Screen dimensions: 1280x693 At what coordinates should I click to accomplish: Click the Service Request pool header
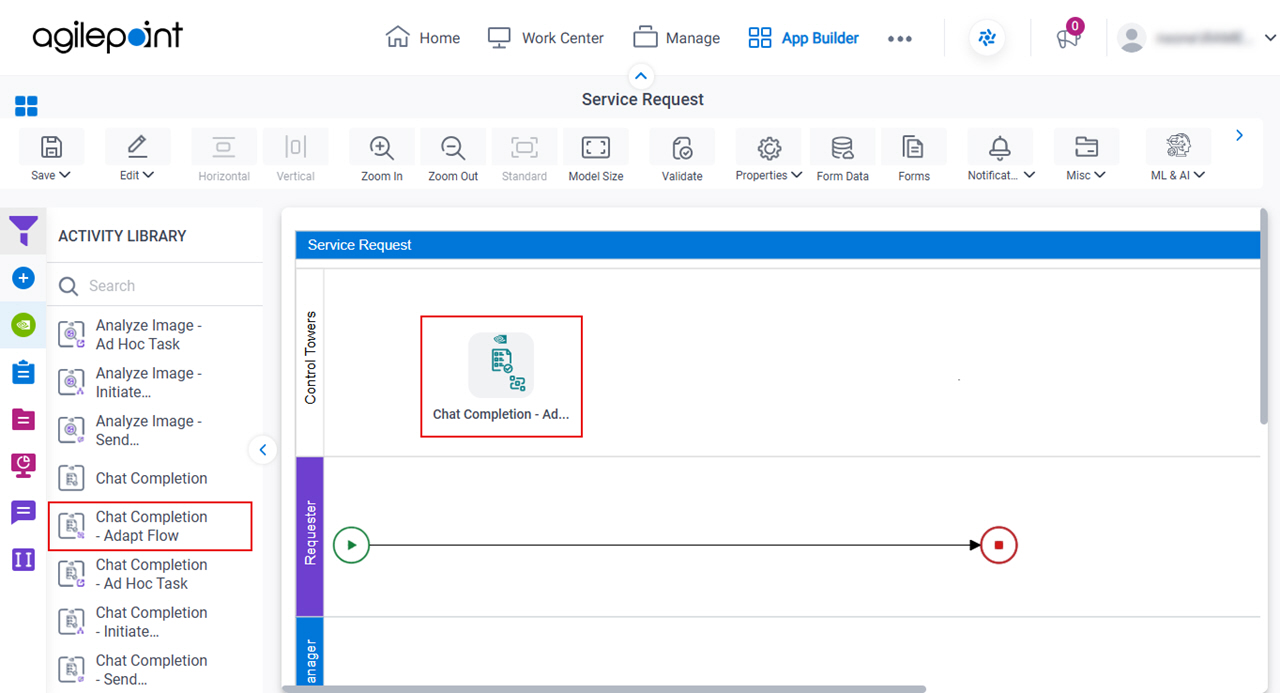[778, 245]
